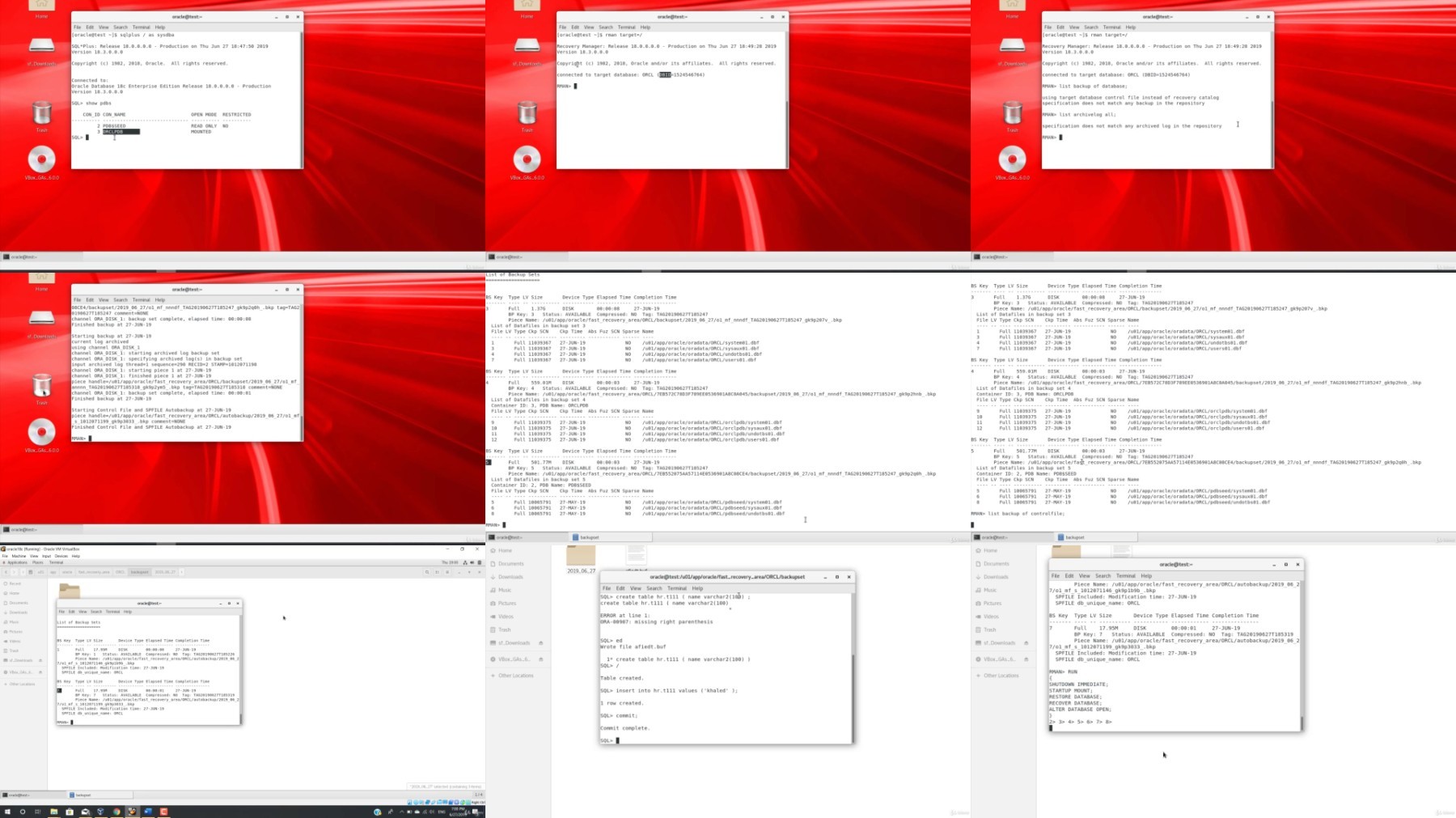Open Videos in the RMAN RUN-block frame sidebar
Image resolution: width=1456 pixels, height=818 pixels.
(991, 617)
